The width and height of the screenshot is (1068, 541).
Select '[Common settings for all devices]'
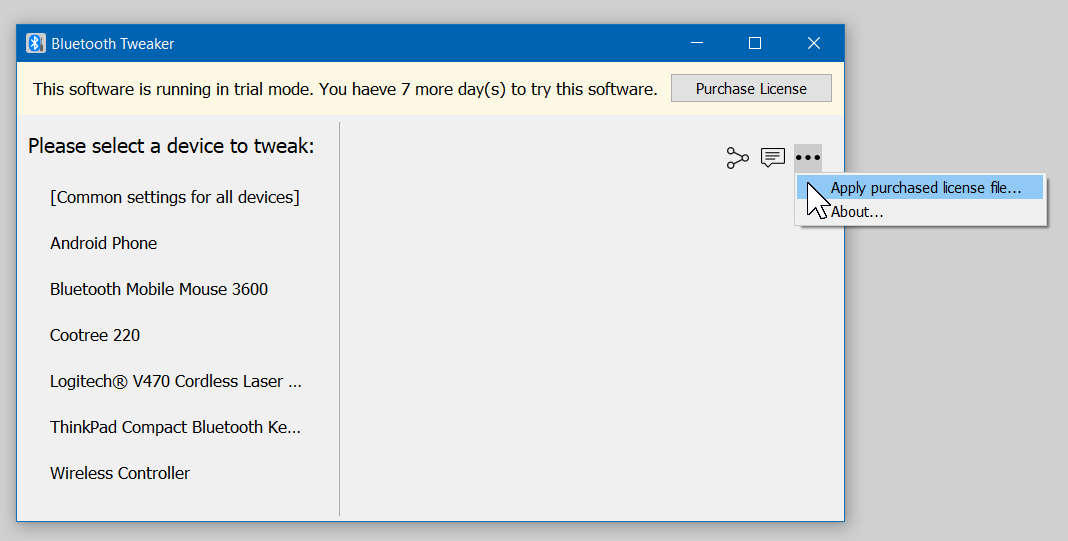point(175,197)
